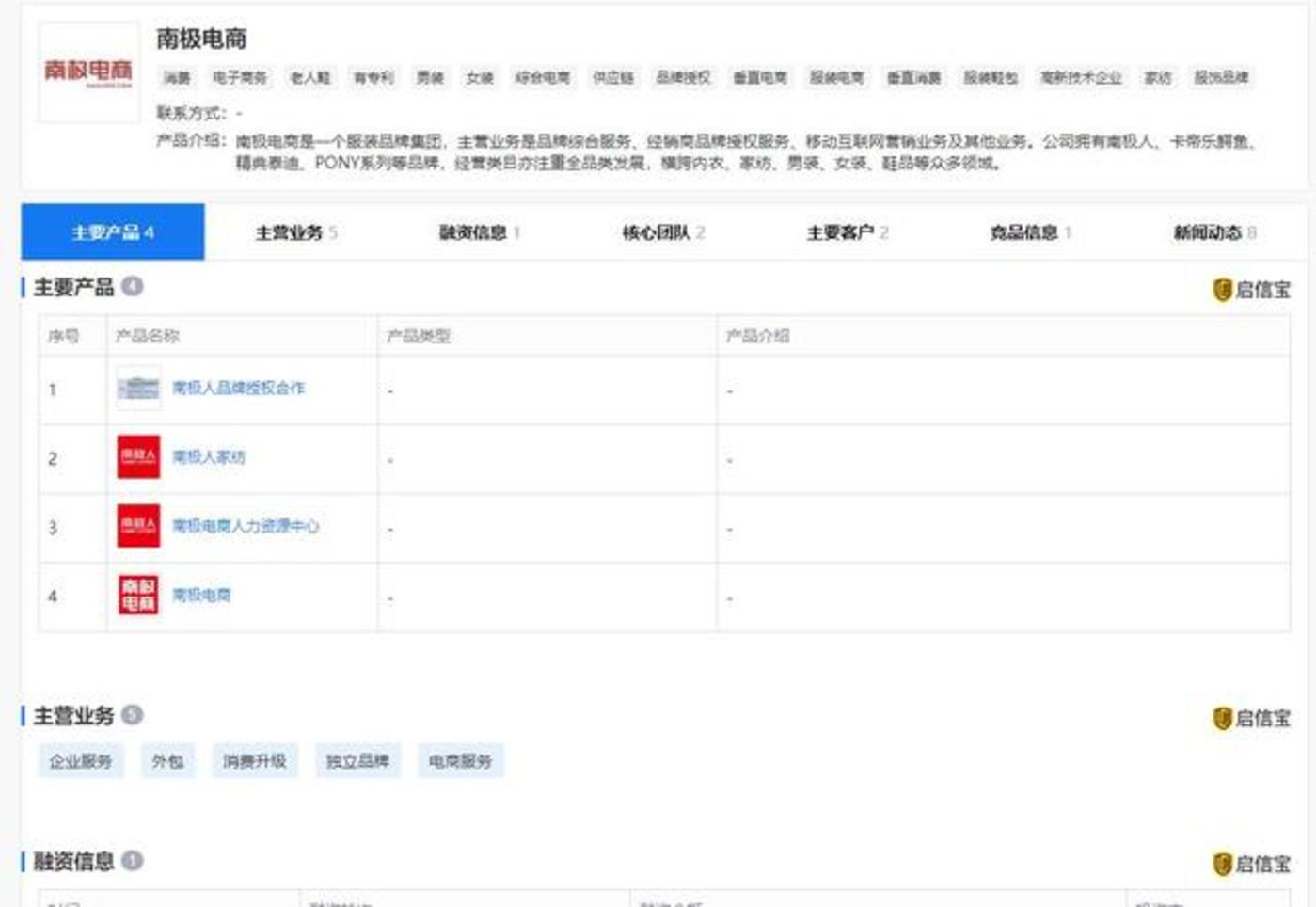The height and width of the screenshot is (907, 1316).
Task: Open the 南极人品牌授权合作 product thumbnail
Action: coord(139,388)
